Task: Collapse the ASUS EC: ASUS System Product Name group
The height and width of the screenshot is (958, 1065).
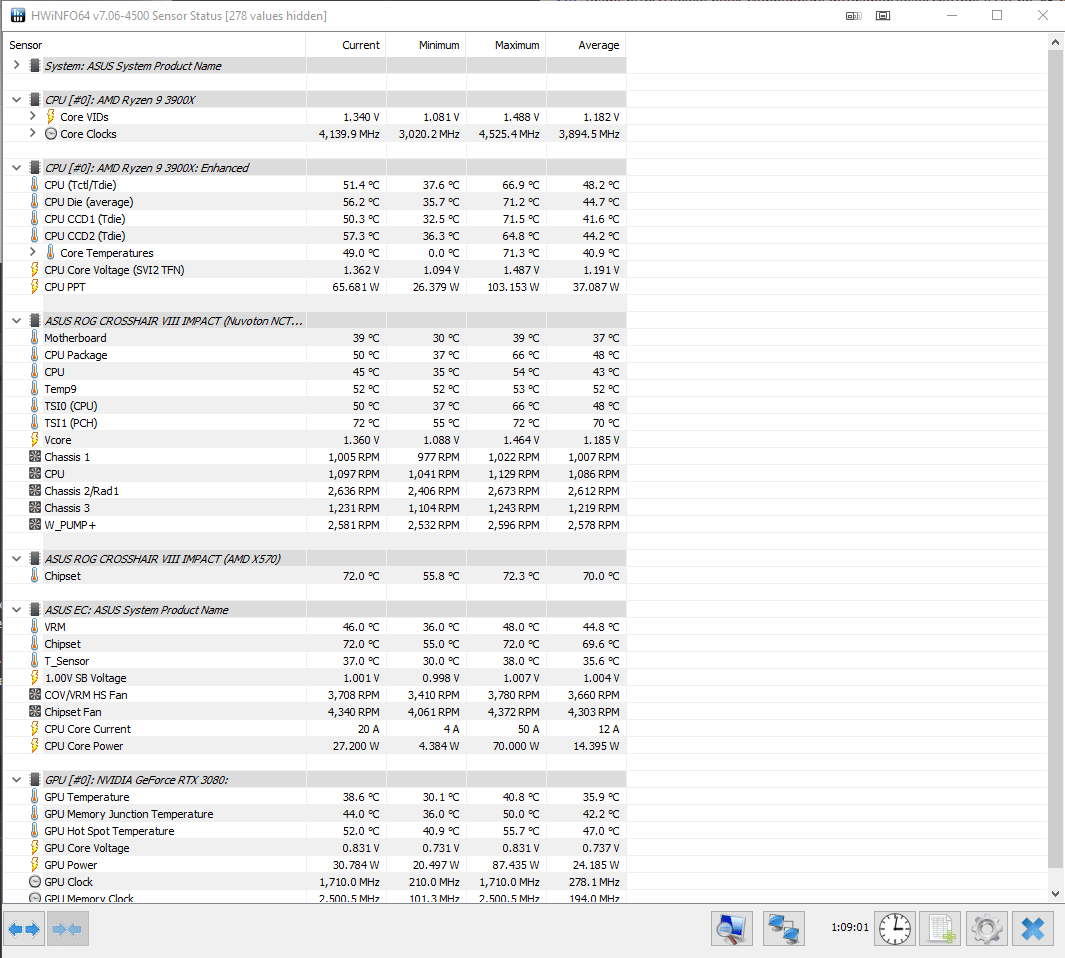Action: [x=16, y=609]
